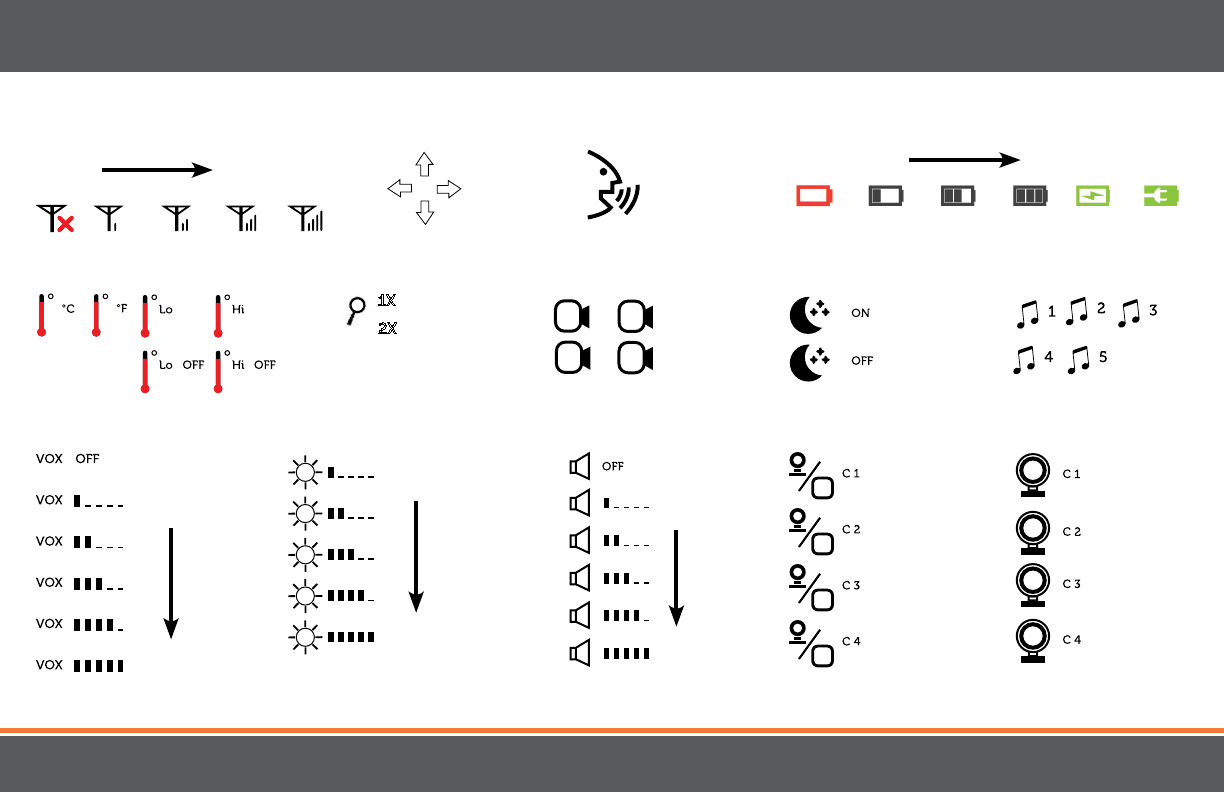Select the Lo OFF temperature alert icon
The width and height of the screenshot is (1224, 792).
tap(172, 369)
